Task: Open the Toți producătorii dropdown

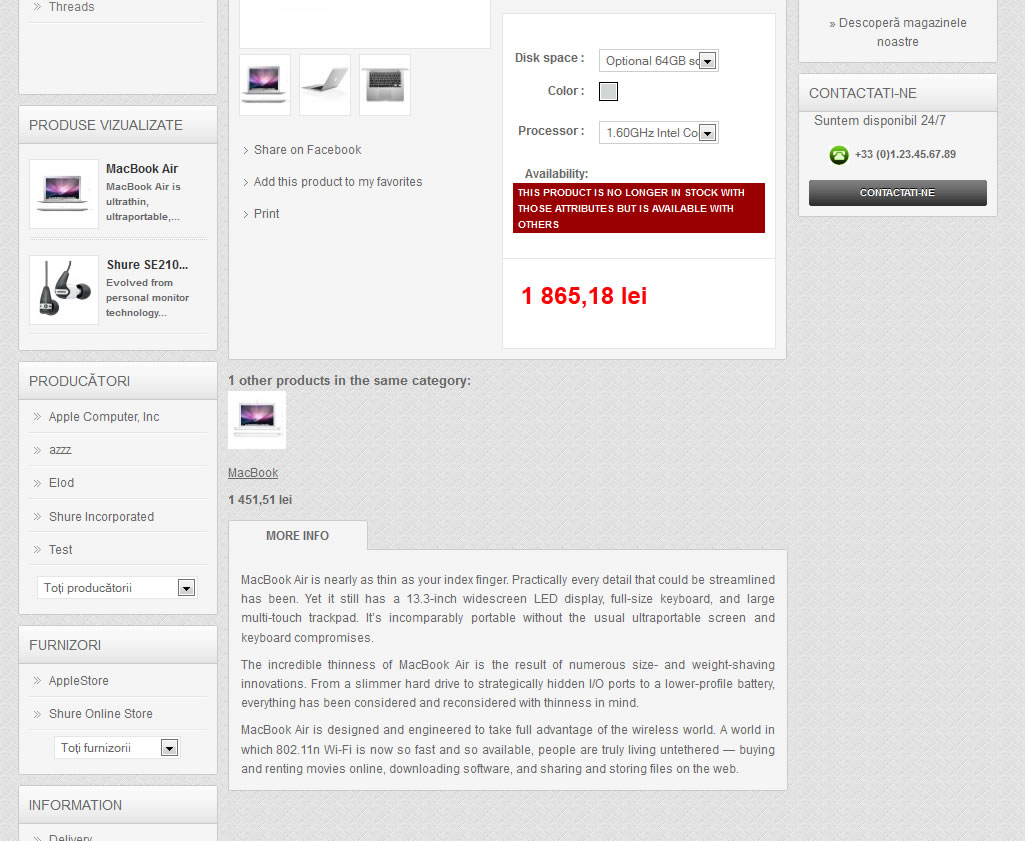Action: click(117, 587)
